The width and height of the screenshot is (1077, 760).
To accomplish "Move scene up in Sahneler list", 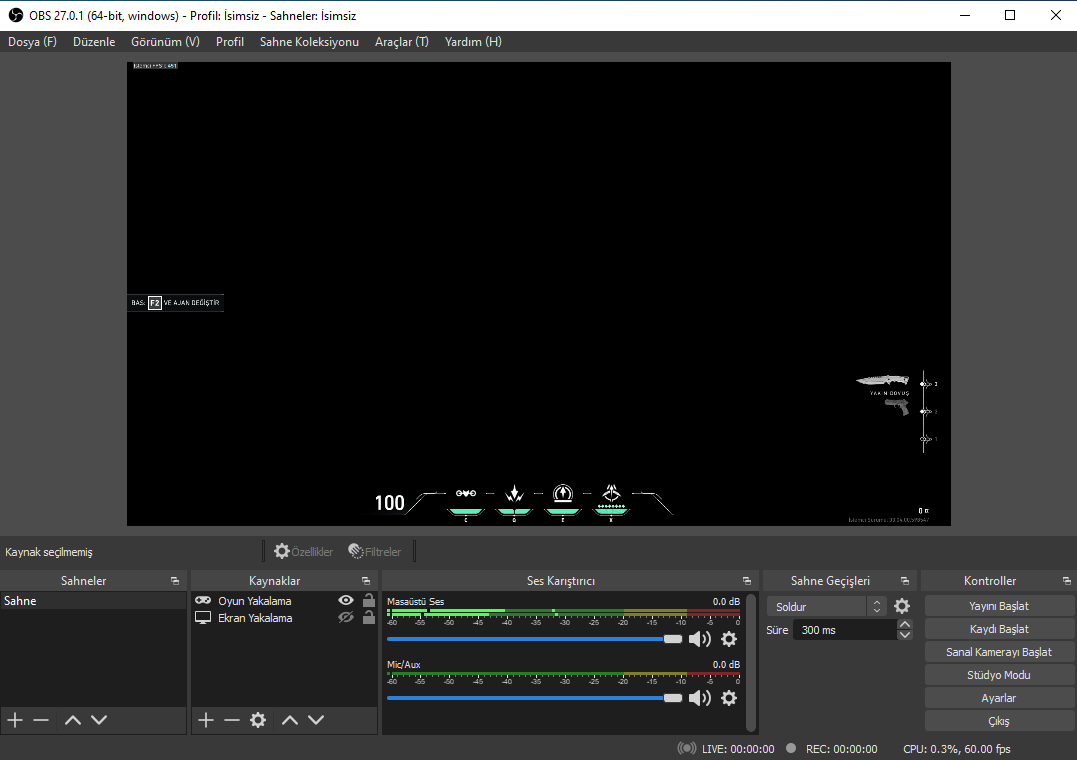I will [73, 720].
